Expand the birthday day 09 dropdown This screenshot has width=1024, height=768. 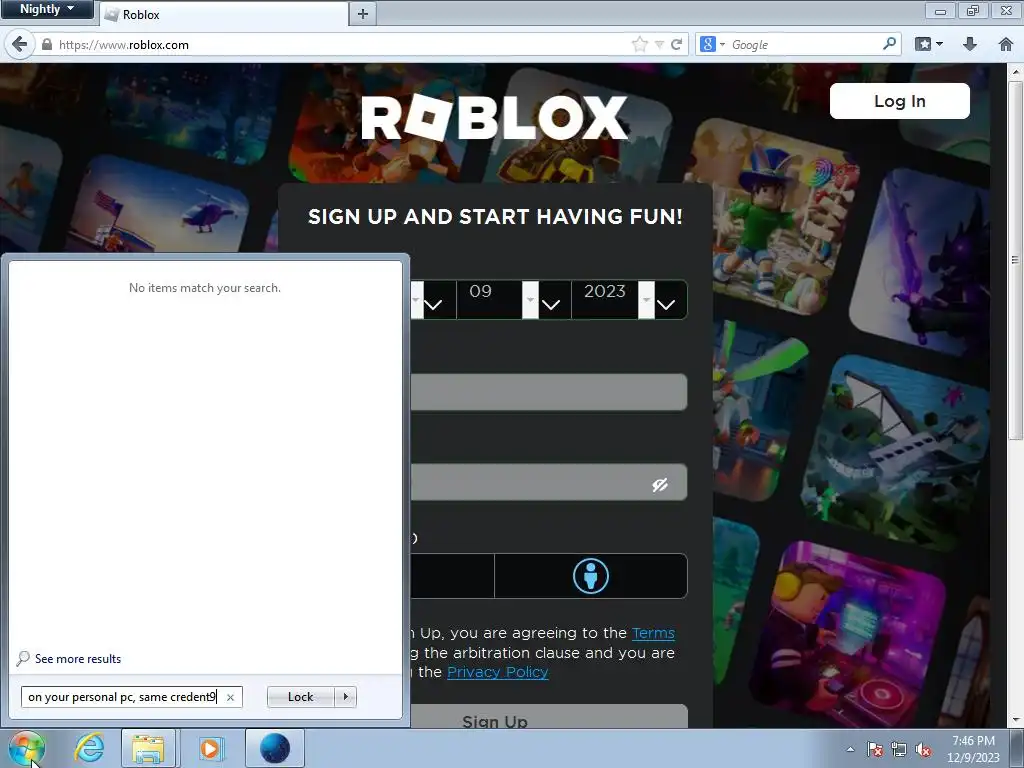tap(515, 300)
